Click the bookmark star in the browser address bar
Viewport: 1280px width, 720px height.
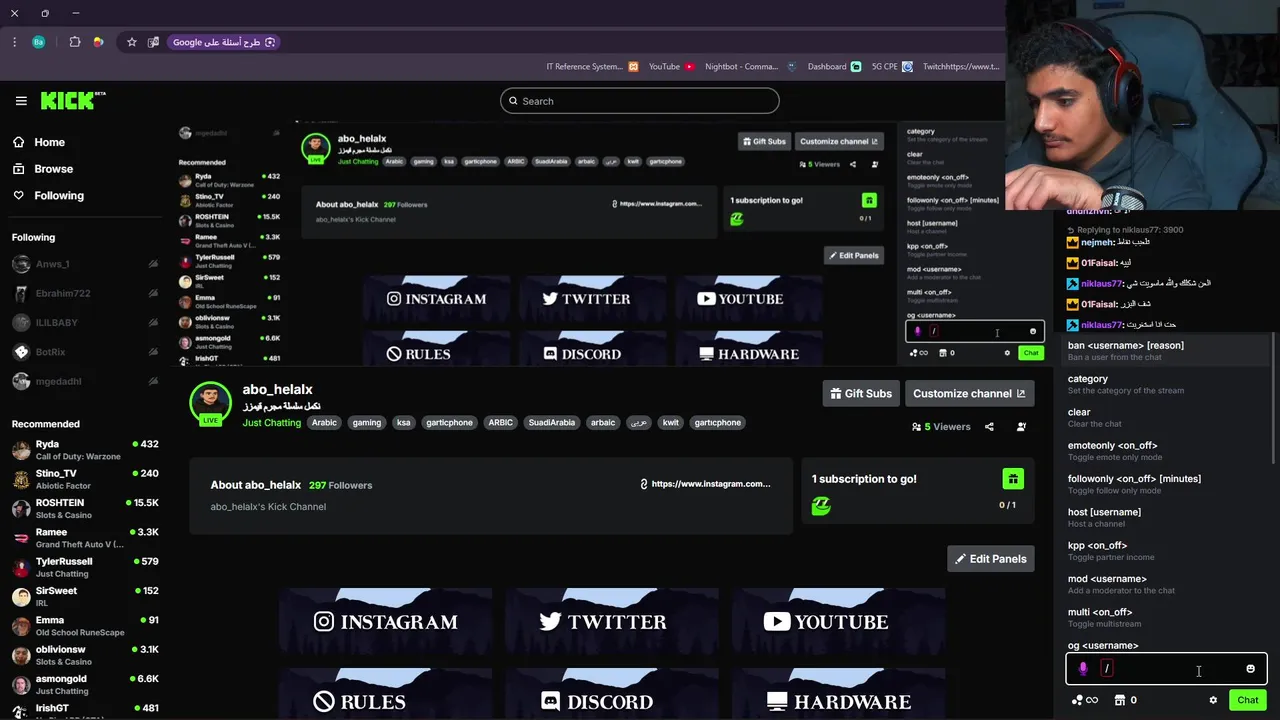click(x=131, y=42)
